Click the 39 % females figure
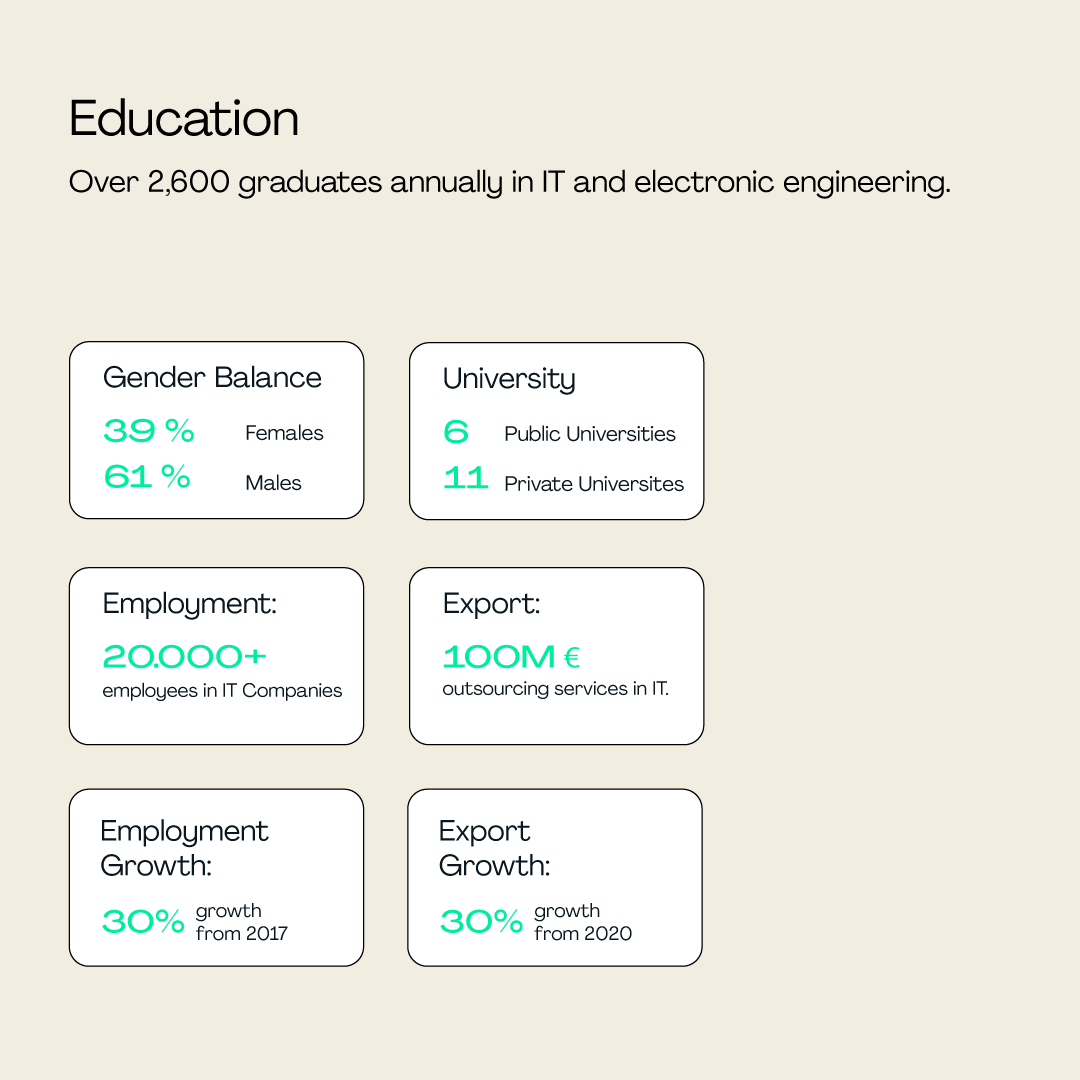This screenshot has height=1080, width=1080. (x=149, y=431)
